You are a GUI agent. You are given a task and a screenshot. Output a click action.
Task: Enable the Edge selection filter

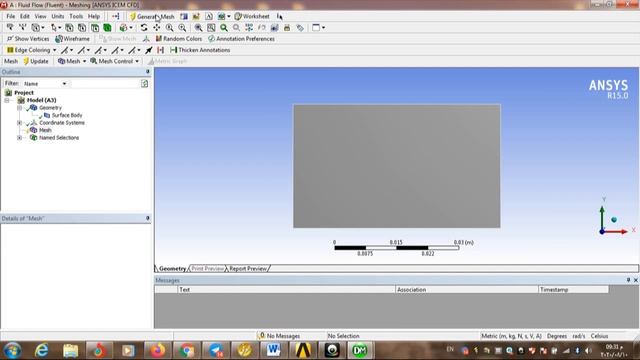pyautogui.click(x=82, y=28)
